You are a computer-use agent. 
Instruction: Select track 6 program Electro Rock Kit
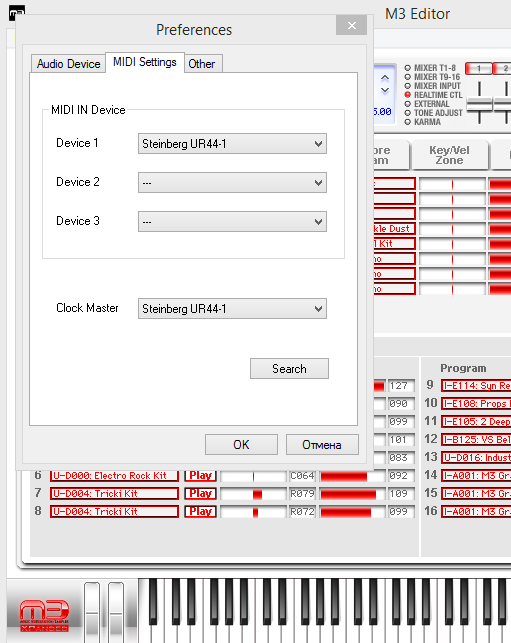[114, 476]
